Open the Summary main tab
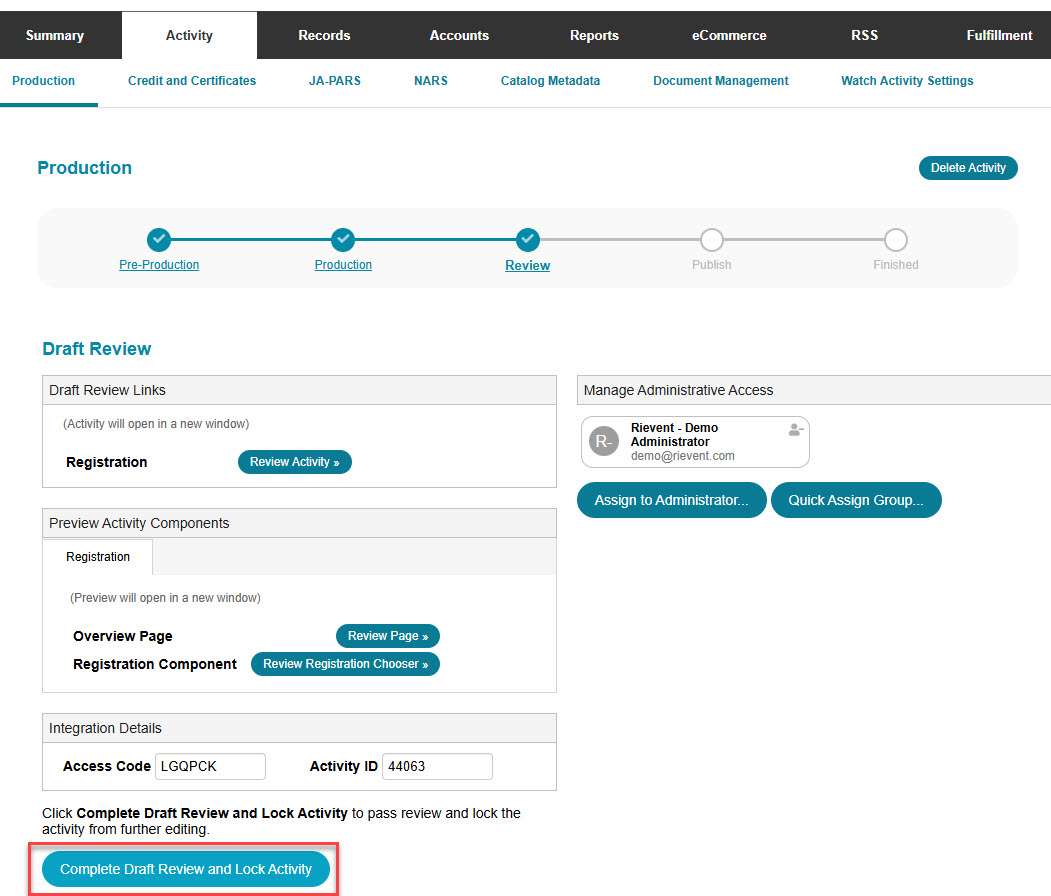The image size is (1051, 896). [x=55, y=36]
